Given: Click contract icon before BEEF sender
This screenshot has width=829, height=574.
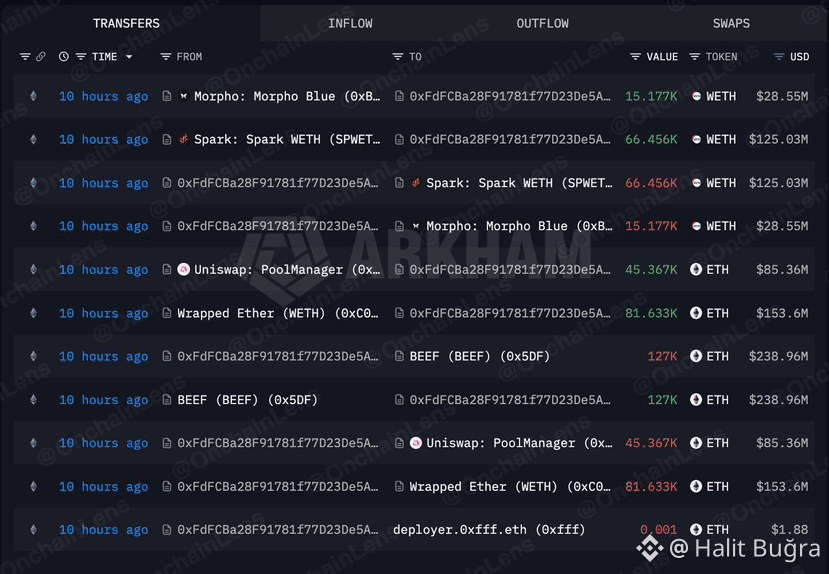Looking at the screenshot, I should click(x=167, y=400).
